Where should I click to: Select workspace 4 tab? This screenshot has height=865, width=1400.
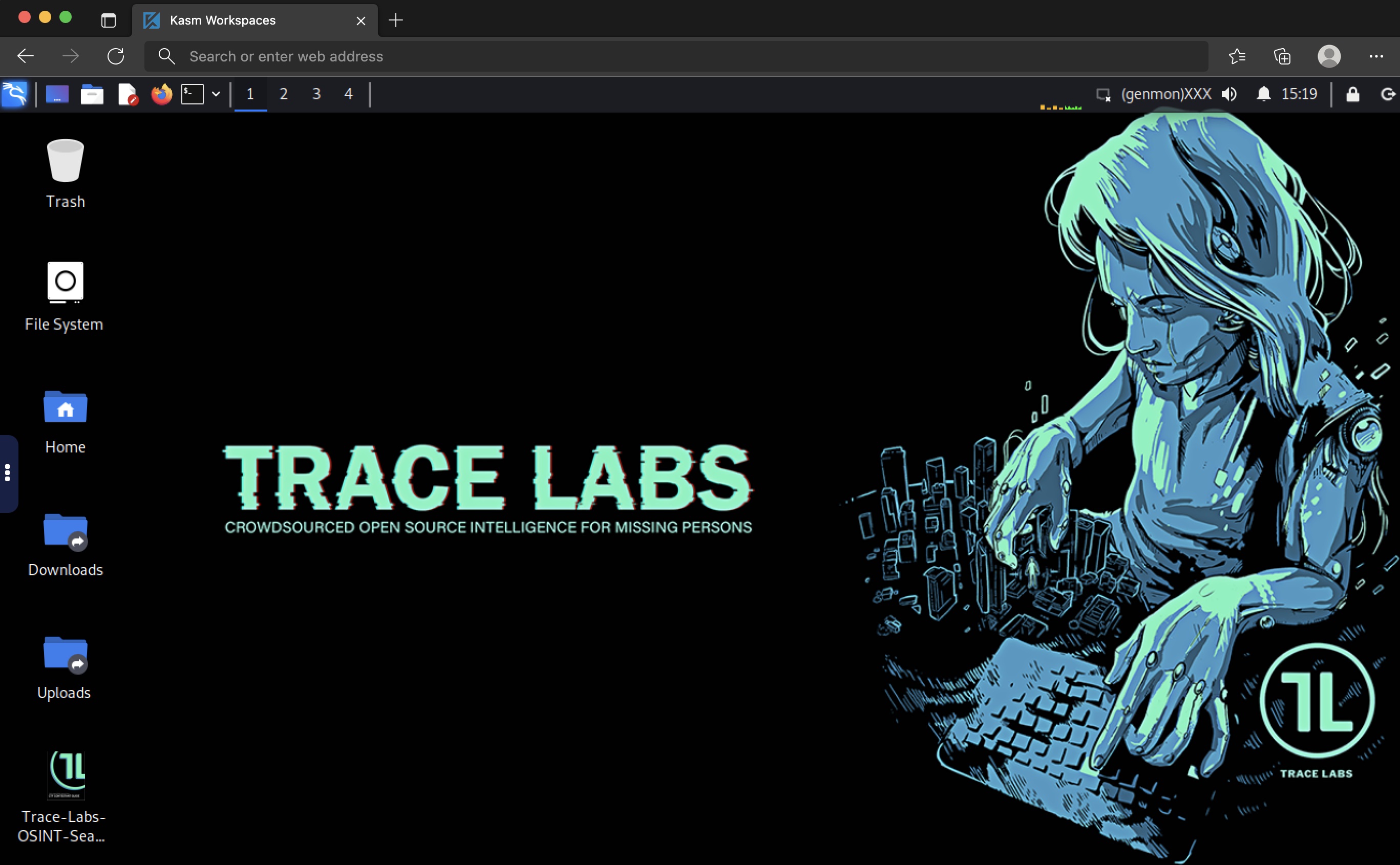coord(348,94)
